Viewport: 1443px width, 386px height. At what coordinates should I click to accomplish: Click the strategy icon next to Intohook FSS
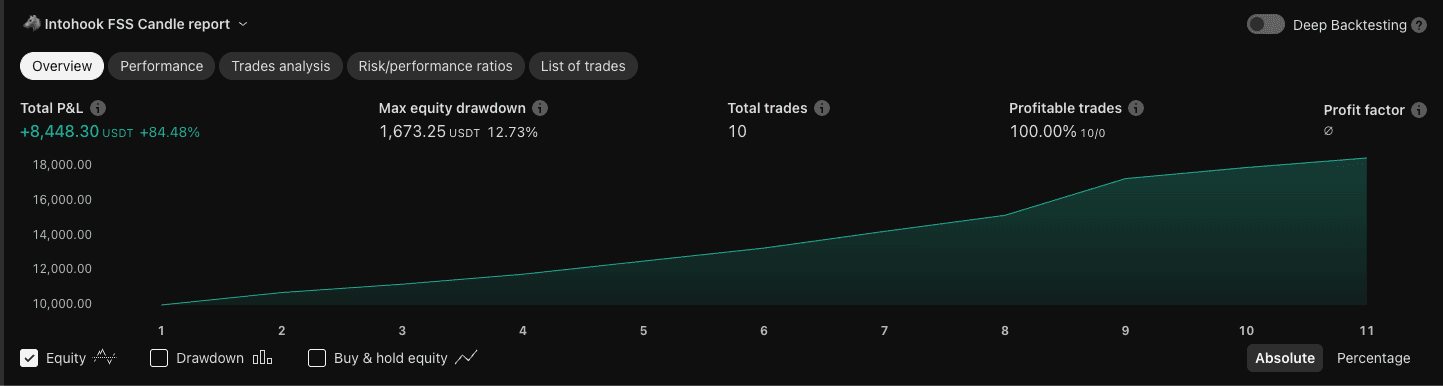(31, 23)
